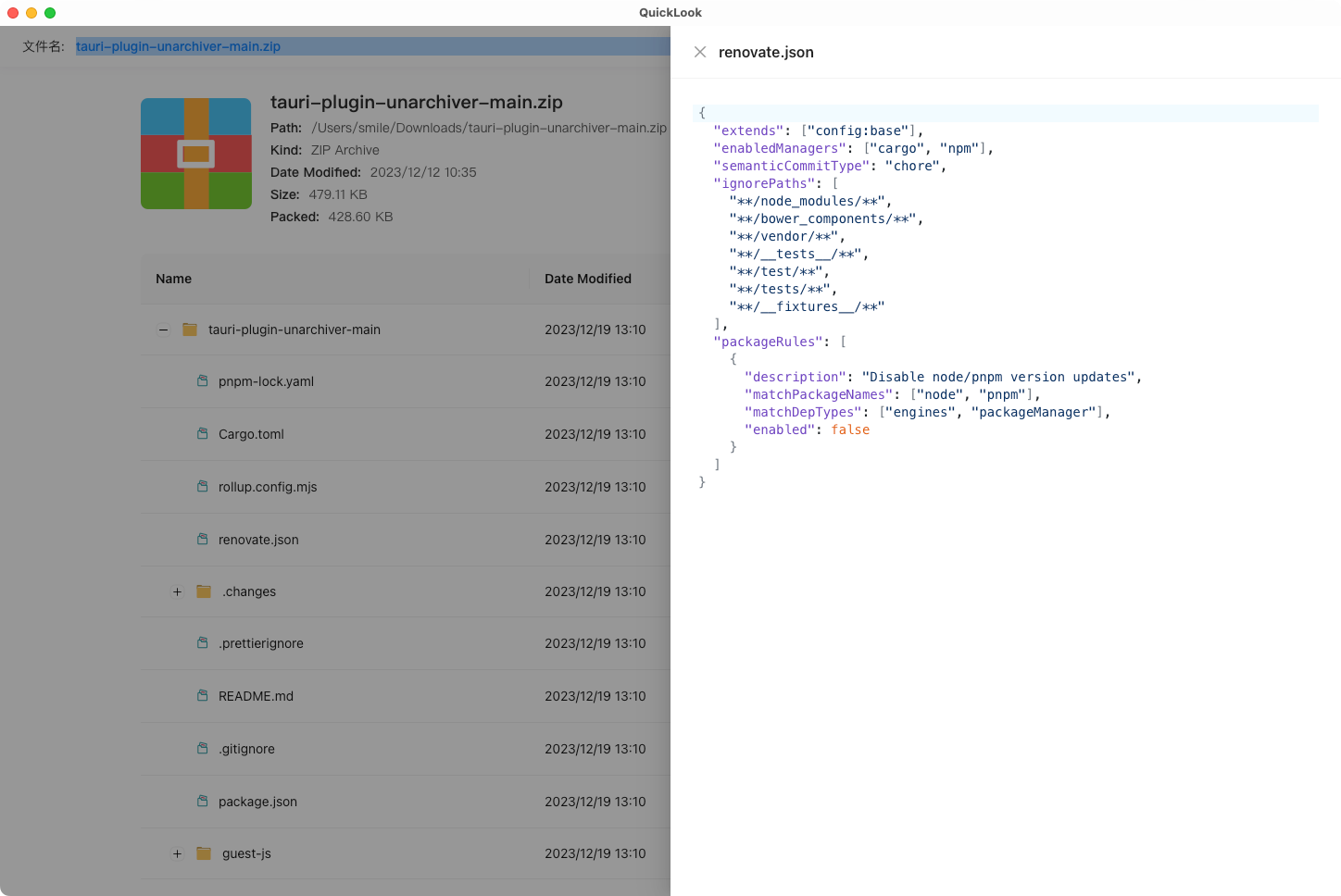Click the Cargo.toml file icon
The image size is (1341, 896).
[x=202, y=433]
